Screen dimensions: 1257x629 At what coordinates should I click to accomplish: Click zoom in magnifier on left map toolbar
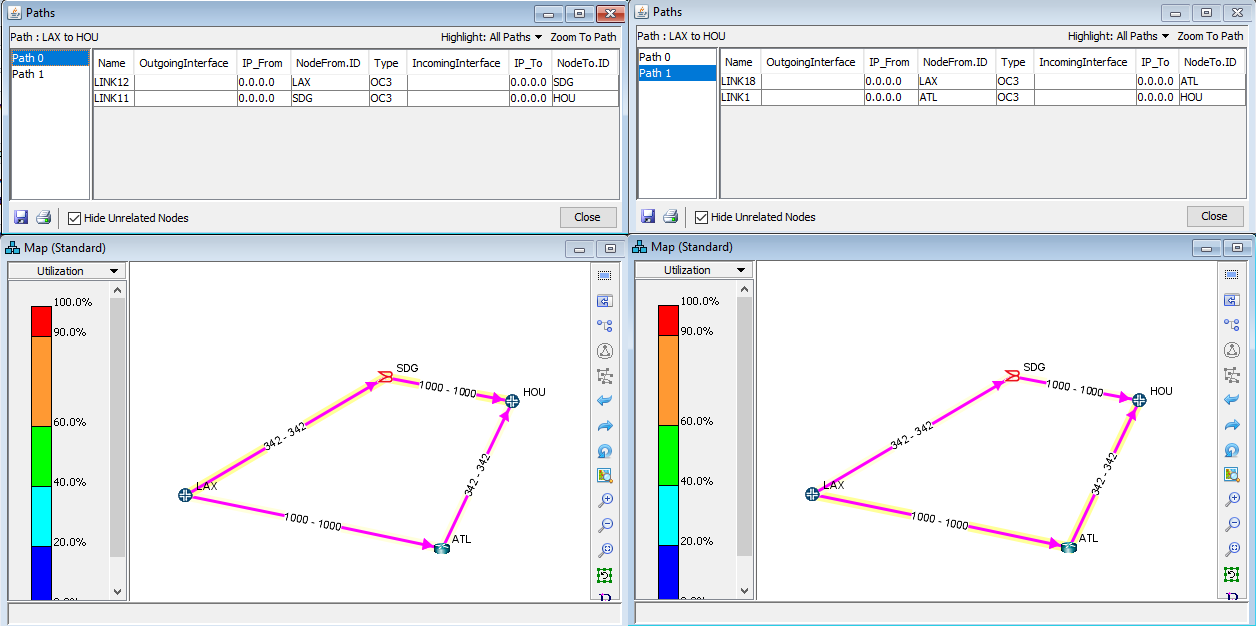pos(604,500)
